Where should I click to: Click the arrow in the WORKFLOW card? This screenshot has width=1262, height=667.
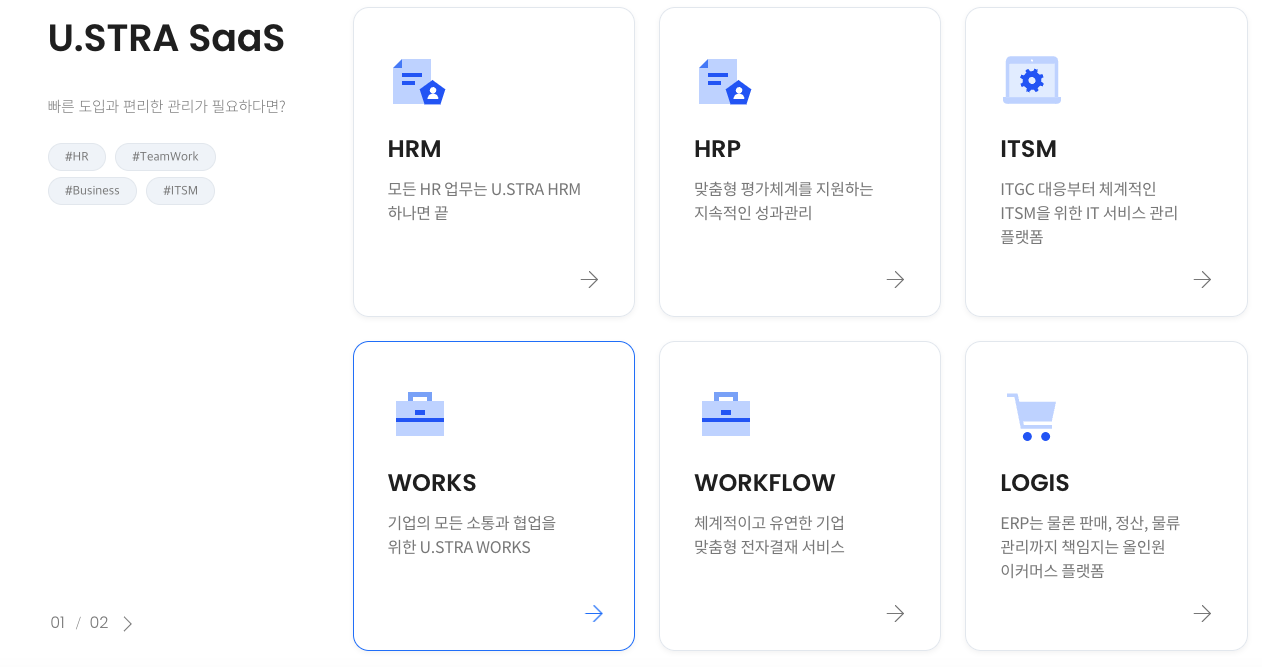(896, 614)
